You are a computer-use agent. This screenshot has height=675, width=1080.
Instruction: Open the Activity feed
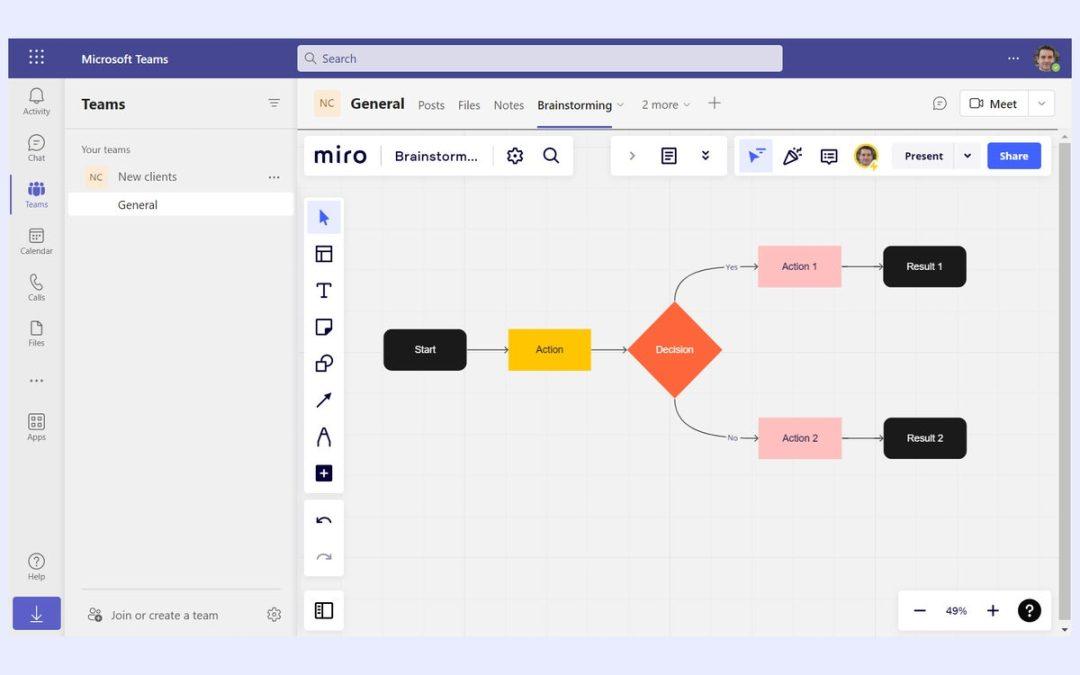[37, 101]
